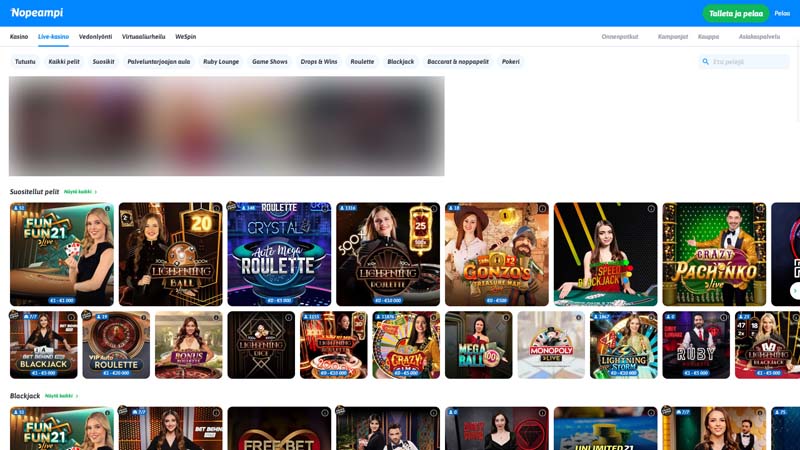Expand Blackjack section with Näytä kaikki
Image resolution: width=800 pixels, height=450 pixels.
(61, 396)
